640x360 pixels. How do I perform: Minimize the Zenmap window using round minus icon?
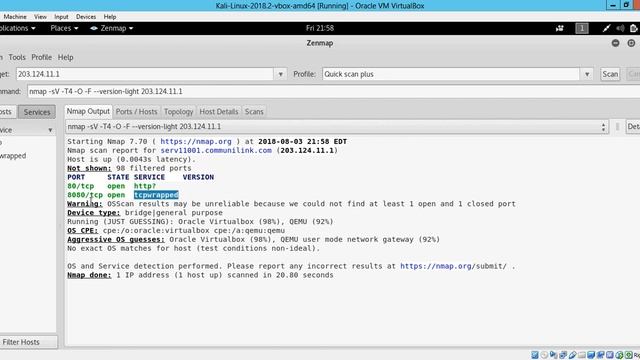pos(615,43)
